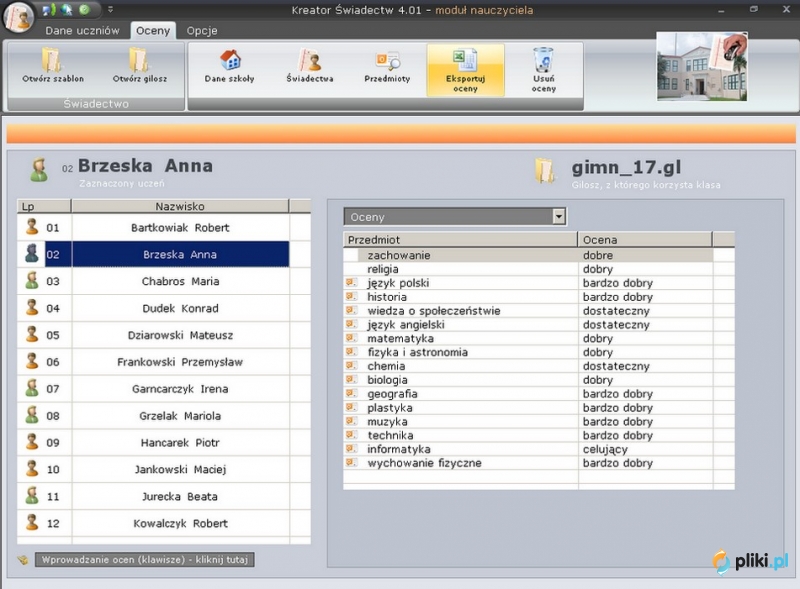
Task: Open the Świadectwa icon
Action: (x=310, y=59)
